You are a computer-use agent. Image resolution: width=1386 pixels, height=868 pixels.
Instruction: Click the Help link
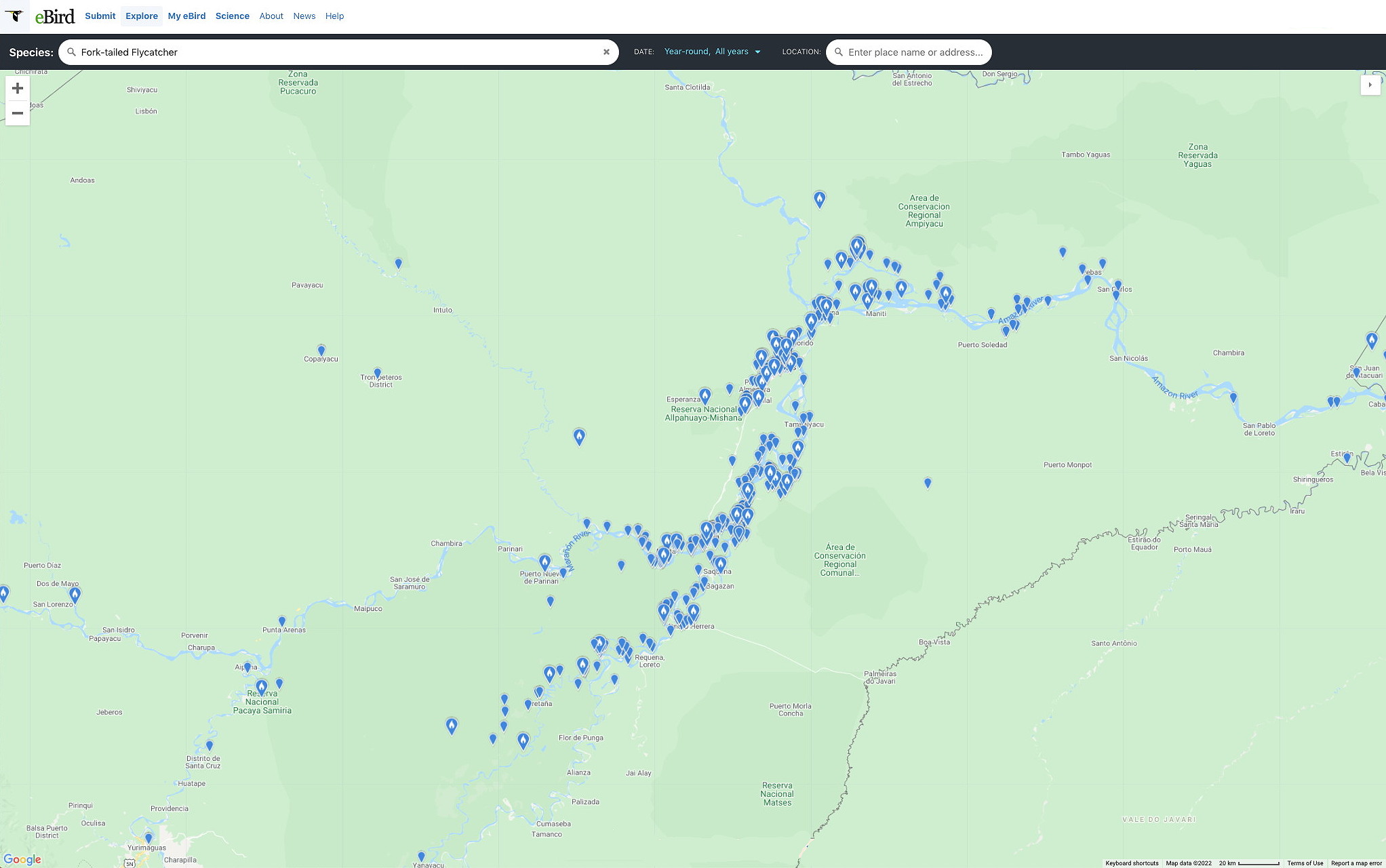[x=334, y=16]
